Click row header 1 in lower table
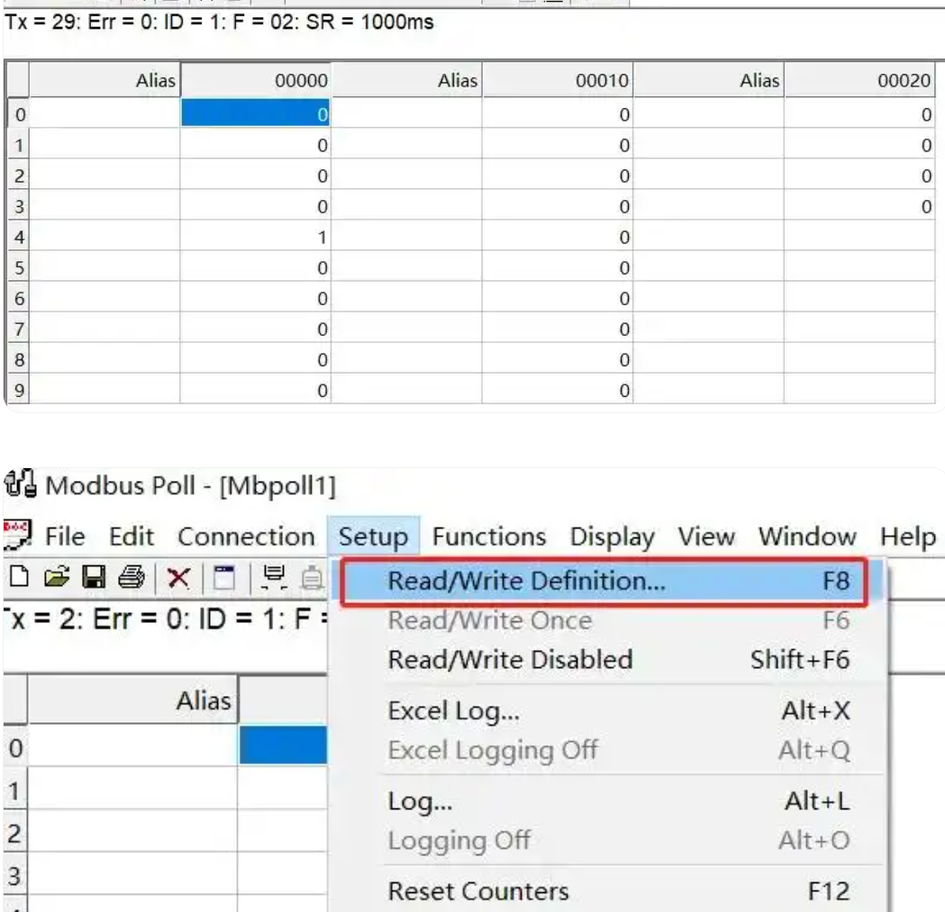This screenshot has width=945, height=912. pyautogui.click(x=14, y=790)
